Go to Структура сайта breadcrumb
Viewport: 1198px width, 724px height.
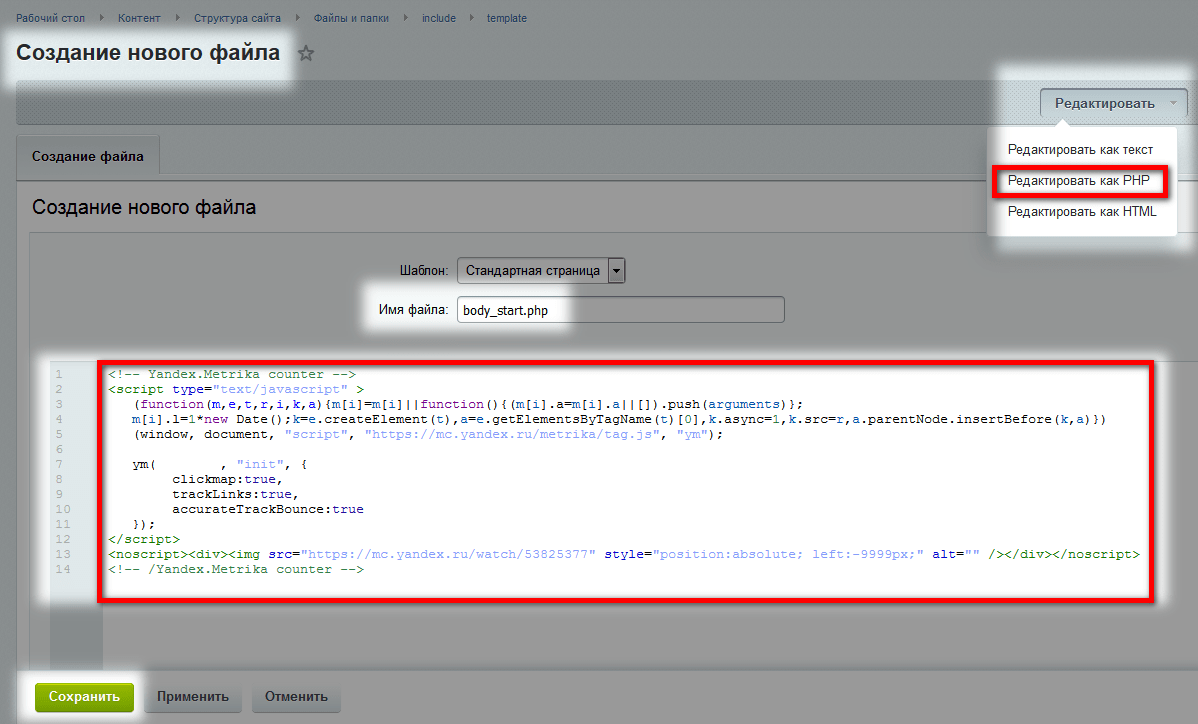click(x=237, y=18)
